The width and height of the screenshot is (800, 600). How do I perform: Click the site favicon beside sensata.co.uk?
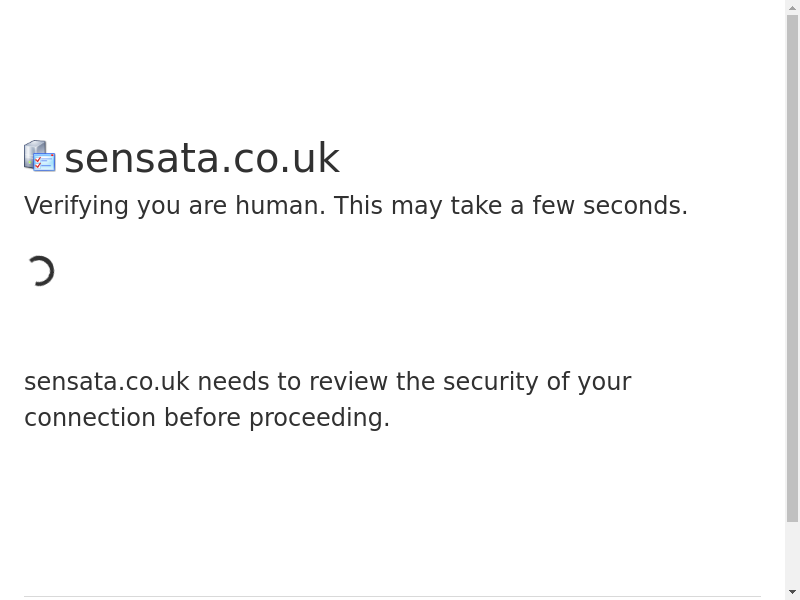(40, 157)
